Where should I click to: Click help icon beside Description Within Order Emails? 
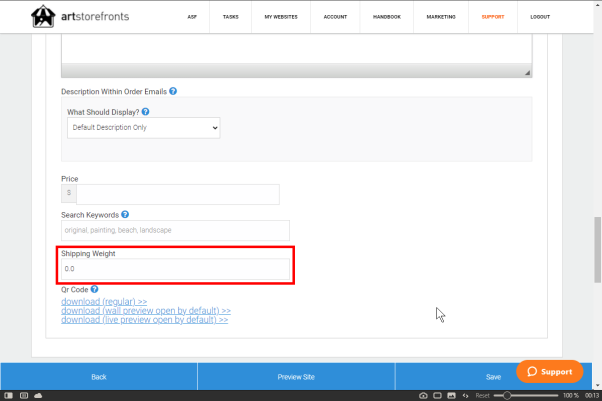(173, 91)
